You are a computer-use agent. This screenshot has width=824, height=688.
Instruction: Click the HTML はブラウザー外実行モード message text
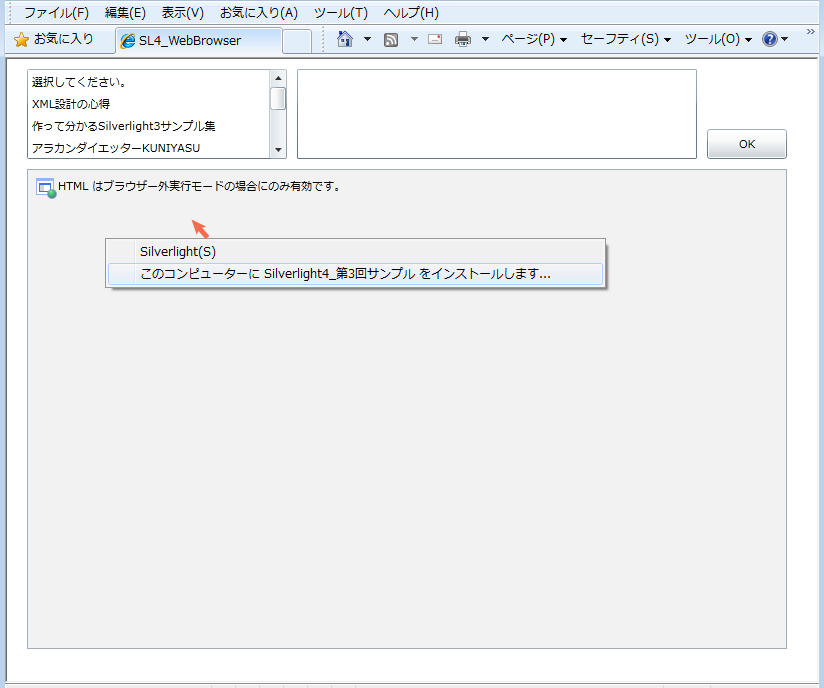(x=199, y=186)
